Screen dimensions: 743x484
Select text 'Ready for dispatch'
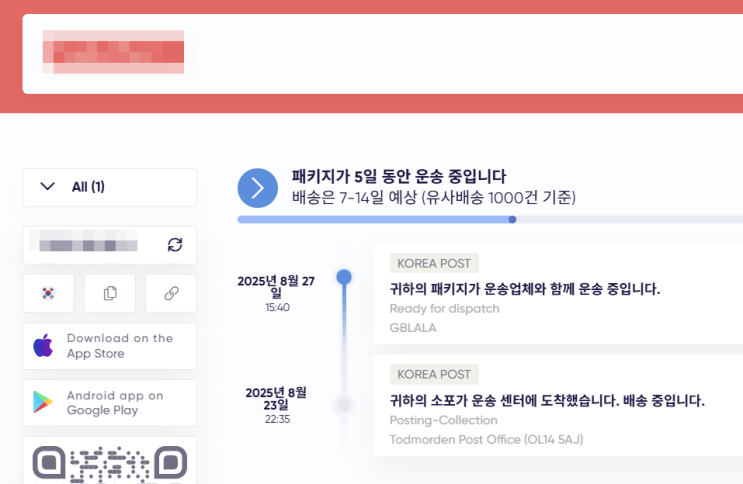coord(444,309)
